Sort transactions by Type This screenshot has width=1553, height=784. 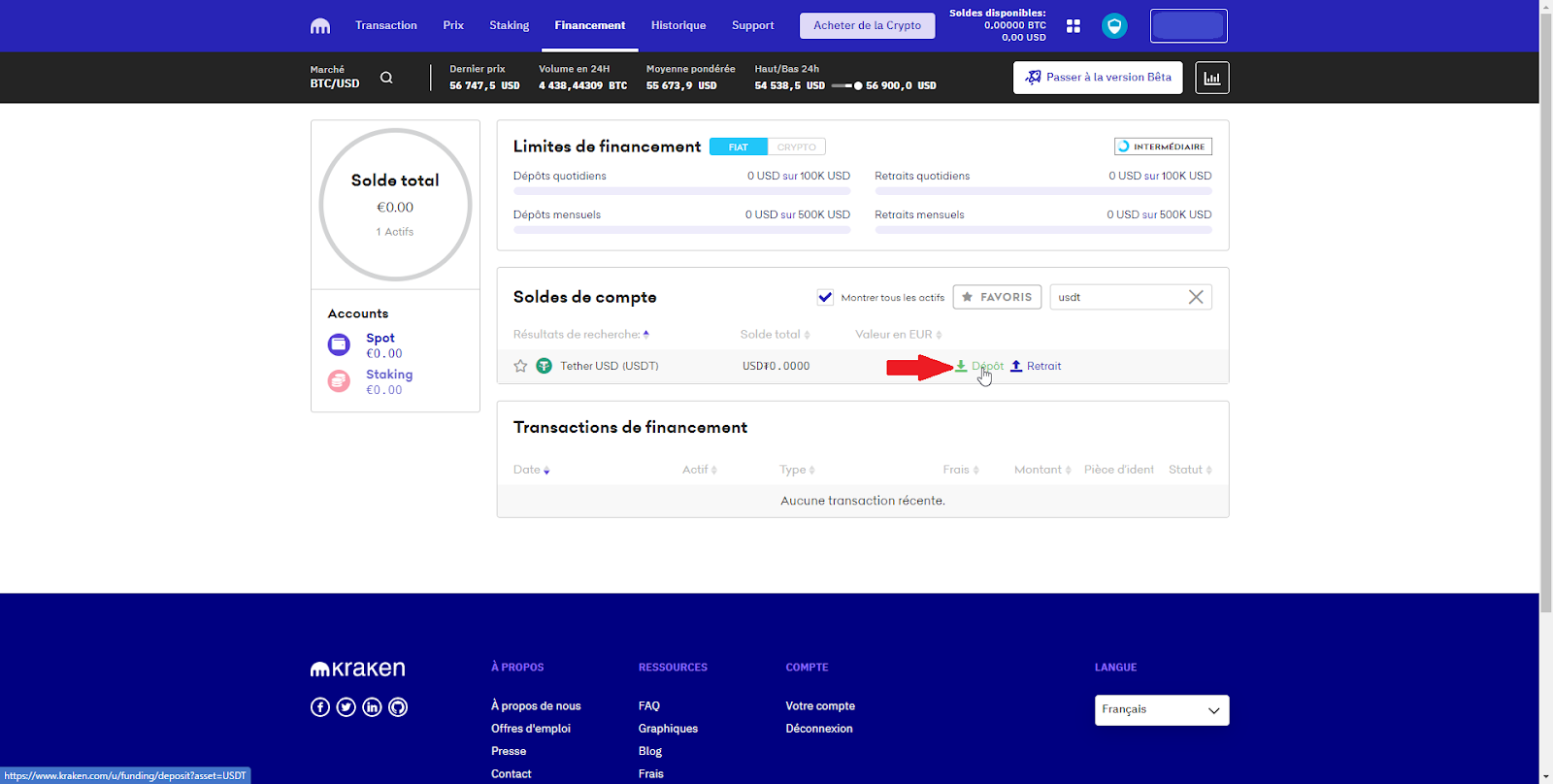click(x=798, y=470)
